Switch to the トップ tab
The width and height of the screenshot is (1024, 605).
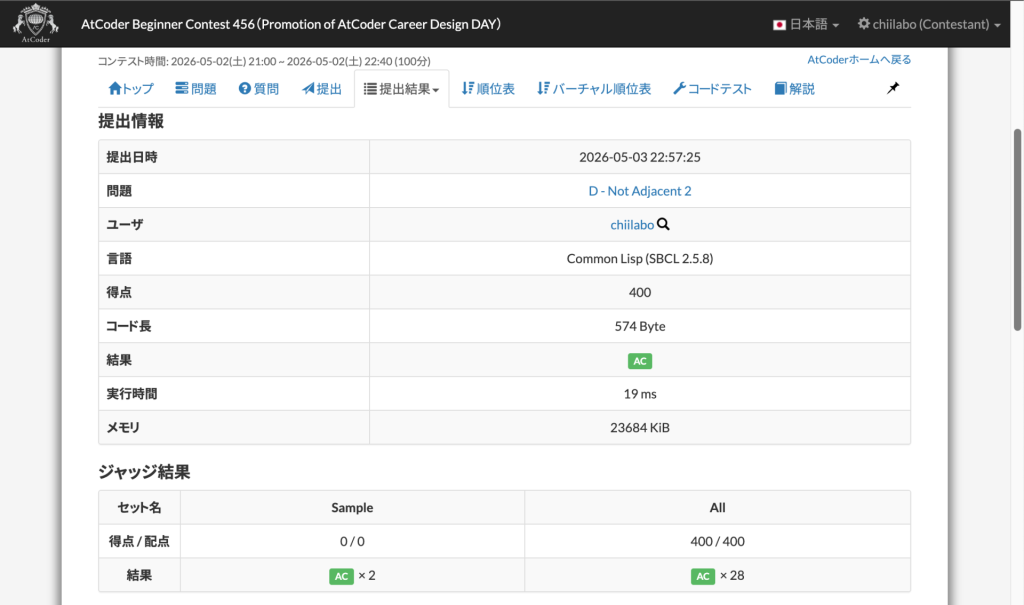131,89
